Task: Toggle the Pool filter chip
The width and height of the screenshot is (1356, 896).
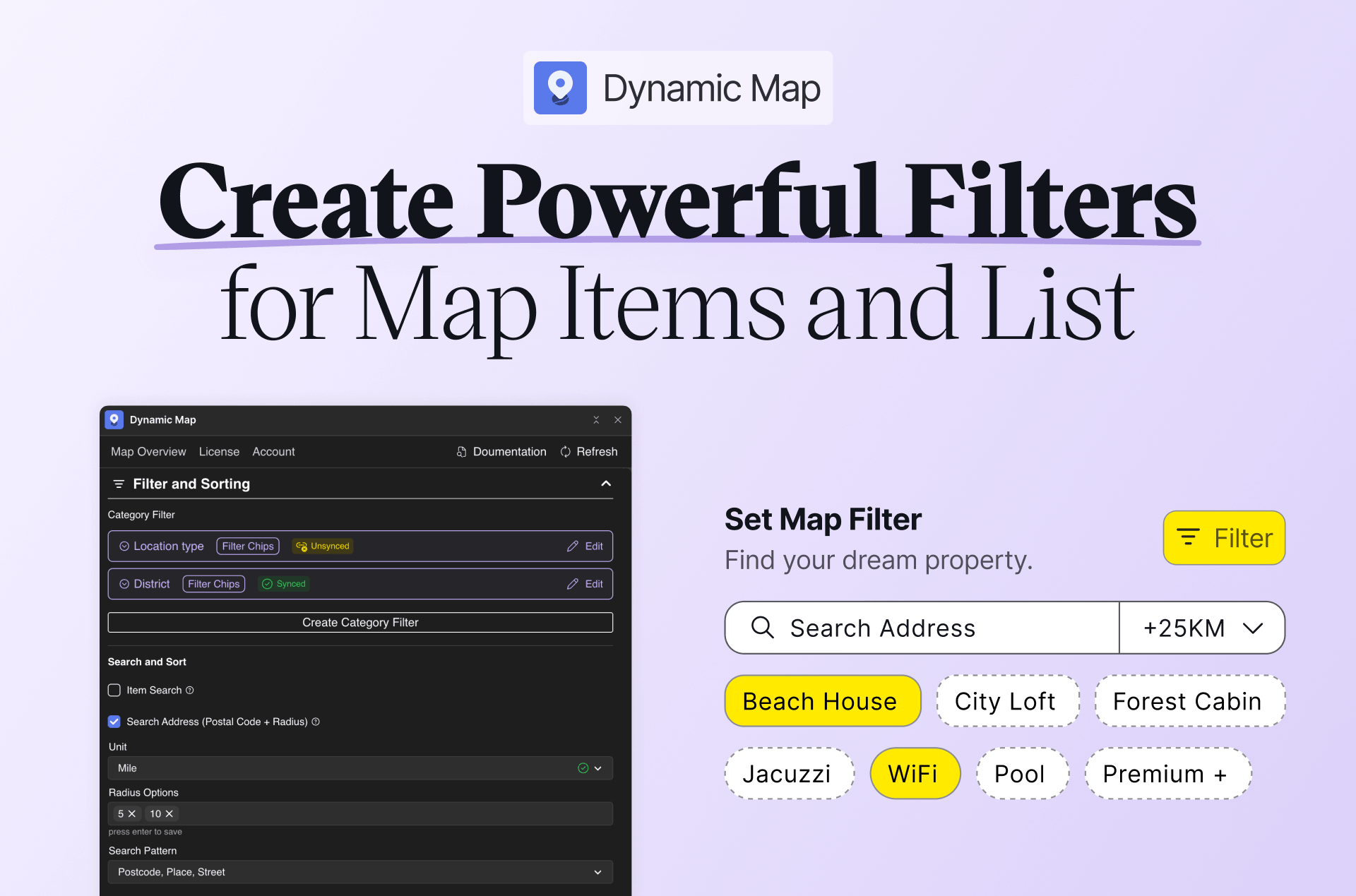Action: 1023,774
